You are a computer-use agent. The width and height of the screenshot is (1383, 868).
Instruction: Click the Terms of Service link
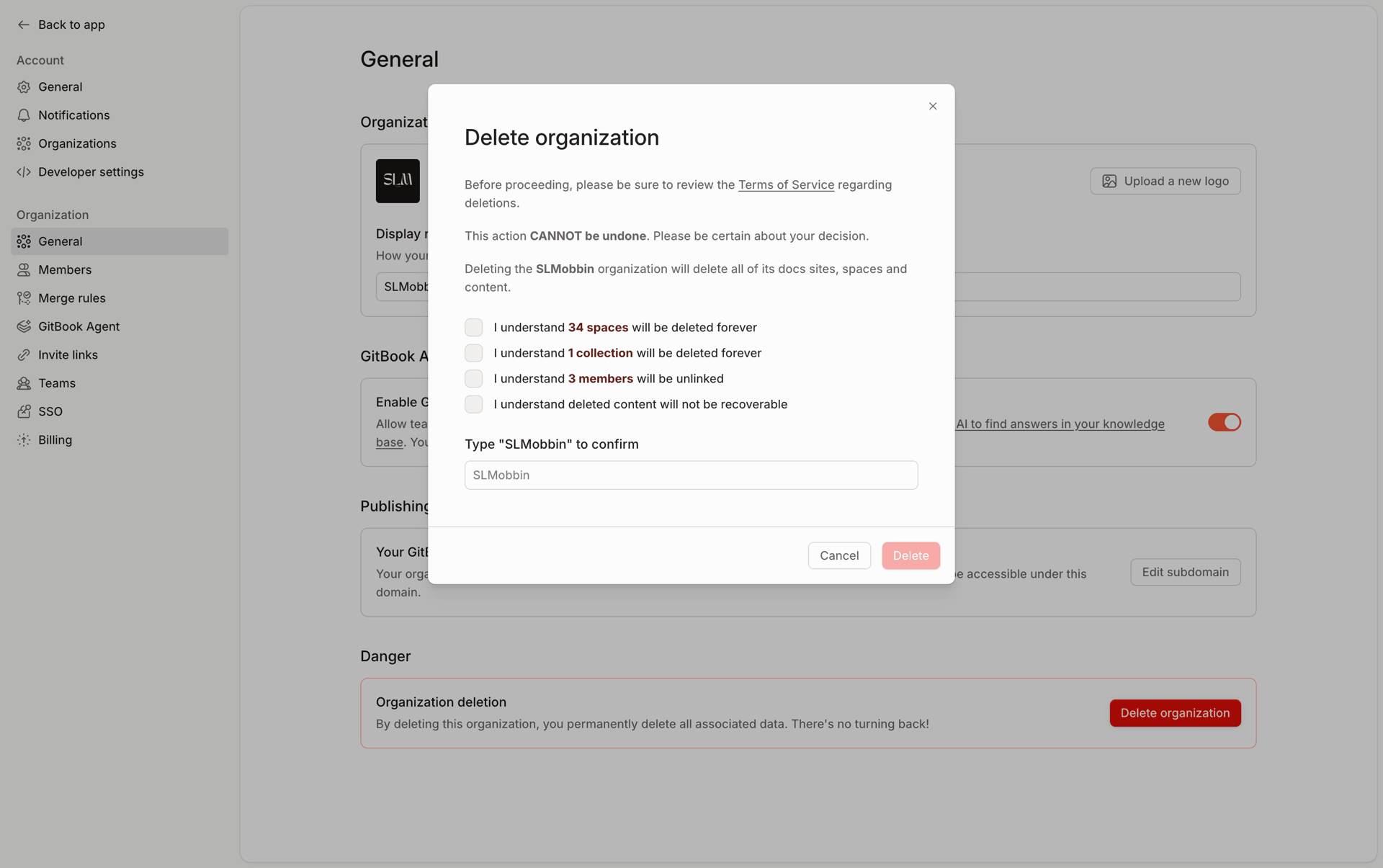[x=786, y=185]
